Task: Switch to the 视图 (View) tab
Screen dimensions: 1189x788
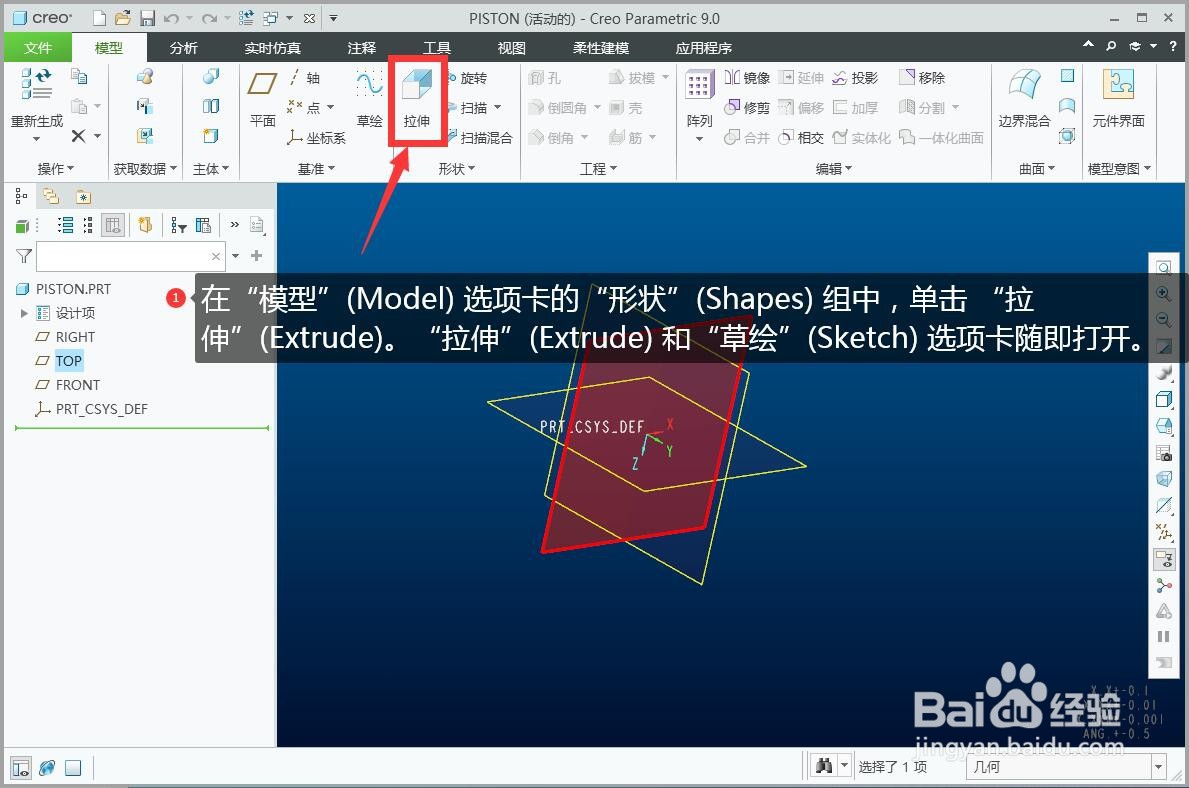Action: click(x=511, y=48)
